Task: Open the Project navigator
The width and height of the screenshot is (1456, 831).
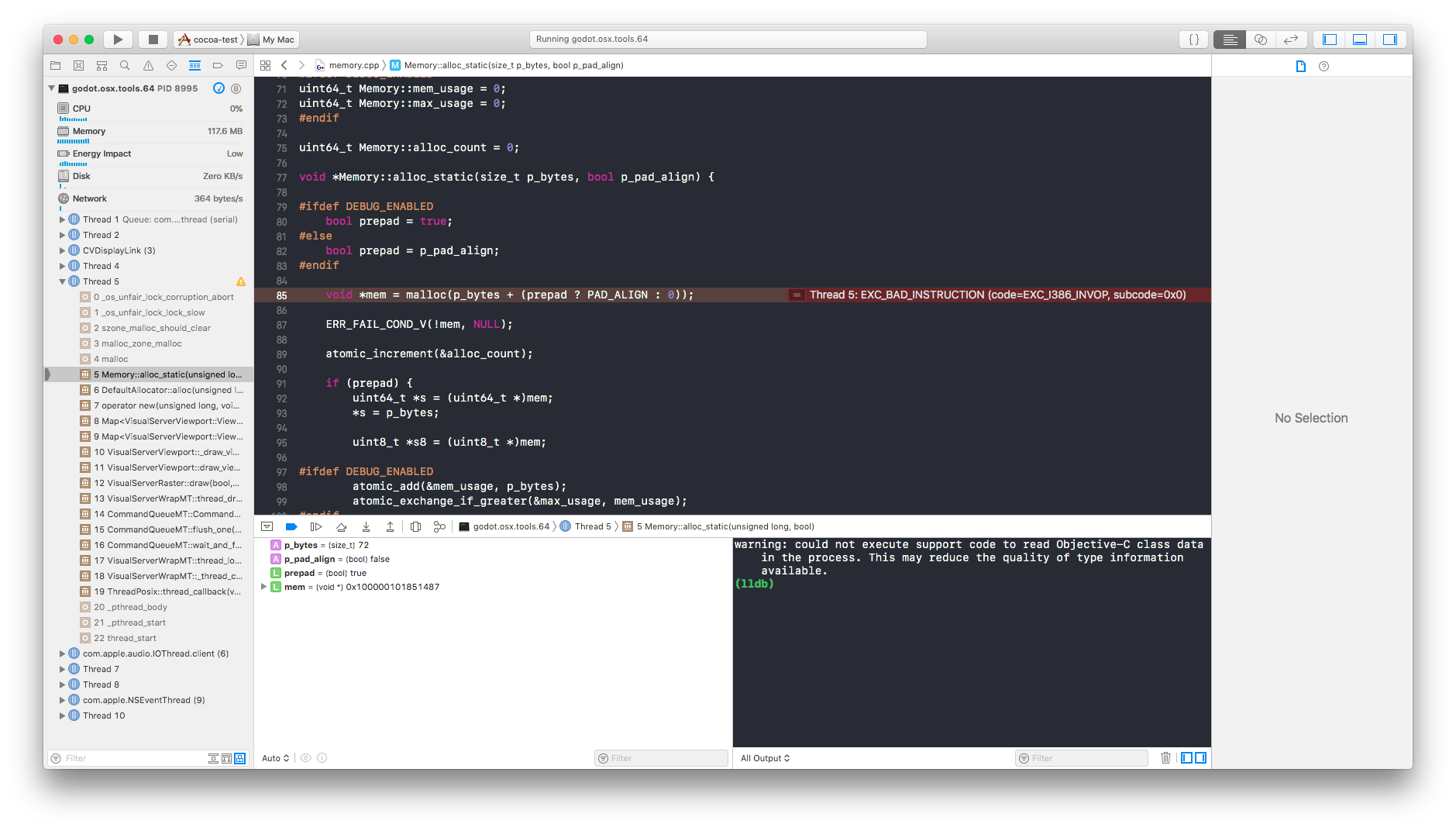Action: tap(55, 65)
